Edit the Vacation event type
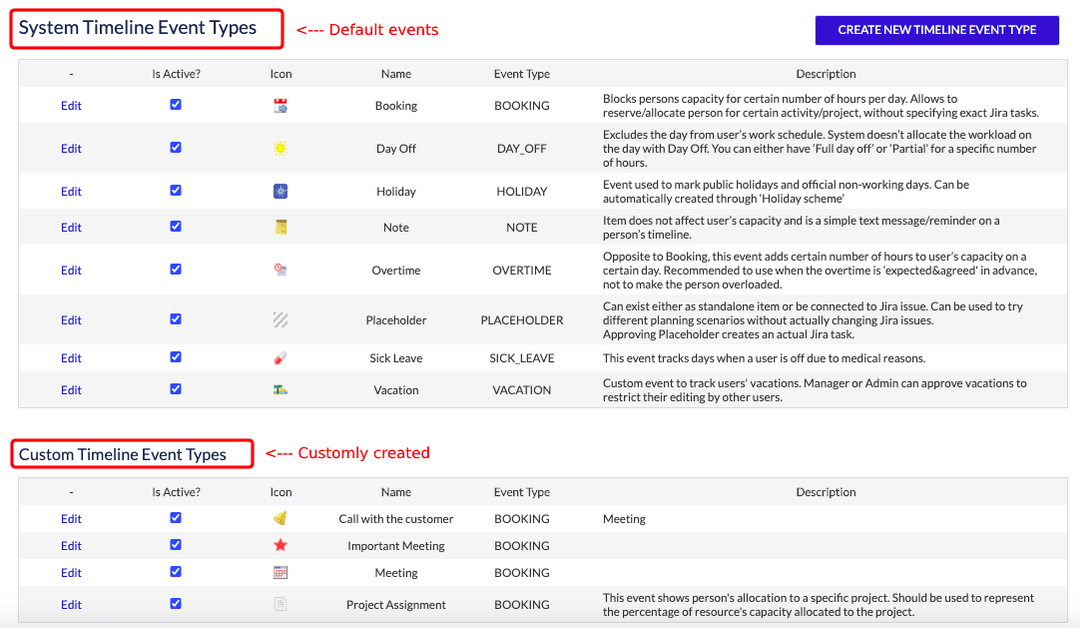 (x=71, y=390)
